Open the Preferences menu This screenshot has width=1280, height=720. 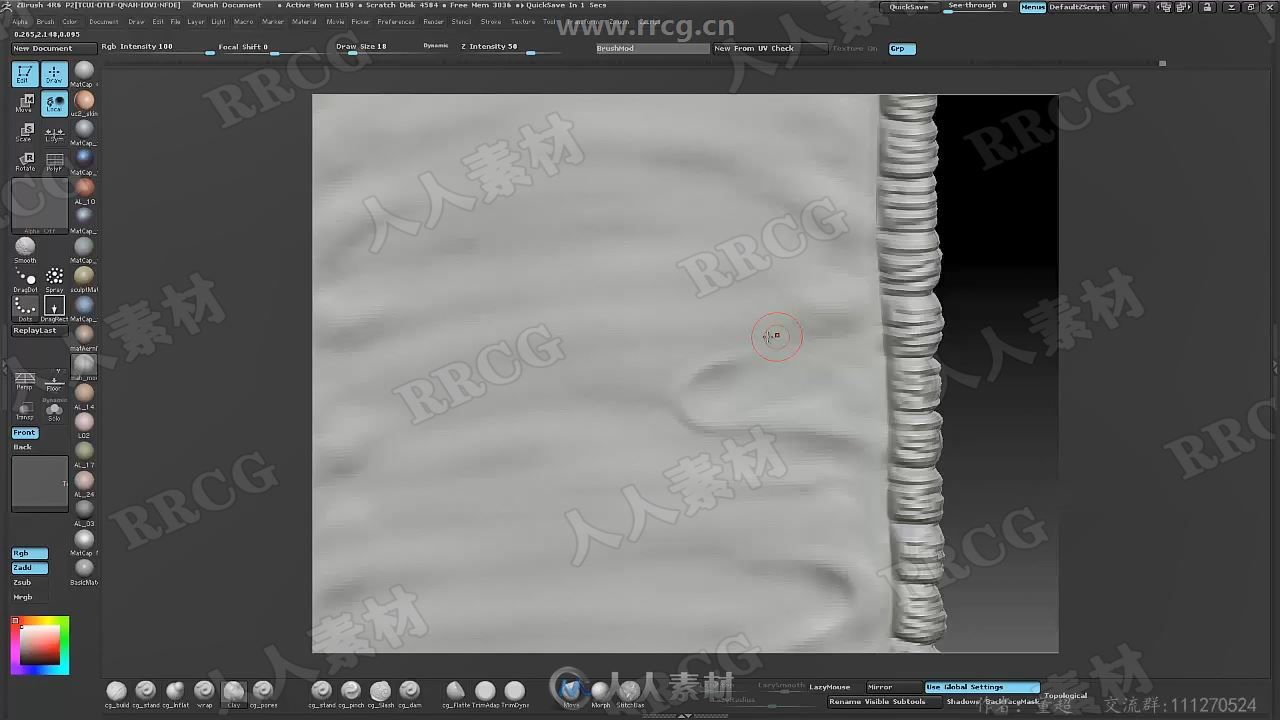(x=396, y=21)
